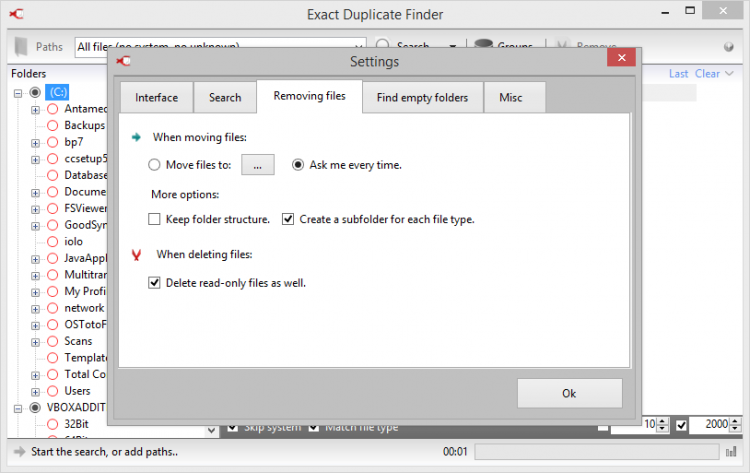Viewport: 750px width, 473px height.
Task: Click the stepper arrows beside value 10
Action: tap(662, 424)
